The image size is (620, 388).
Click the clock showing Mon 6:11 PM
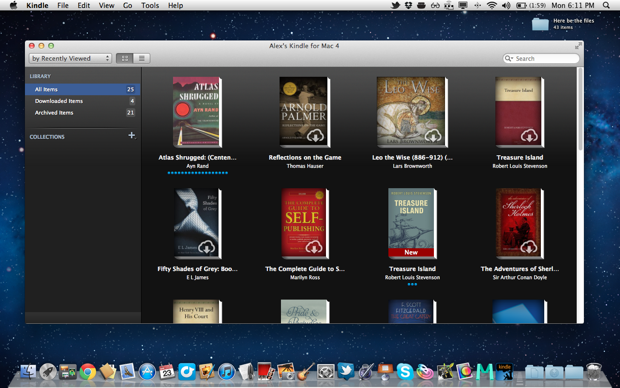[573, 6]
